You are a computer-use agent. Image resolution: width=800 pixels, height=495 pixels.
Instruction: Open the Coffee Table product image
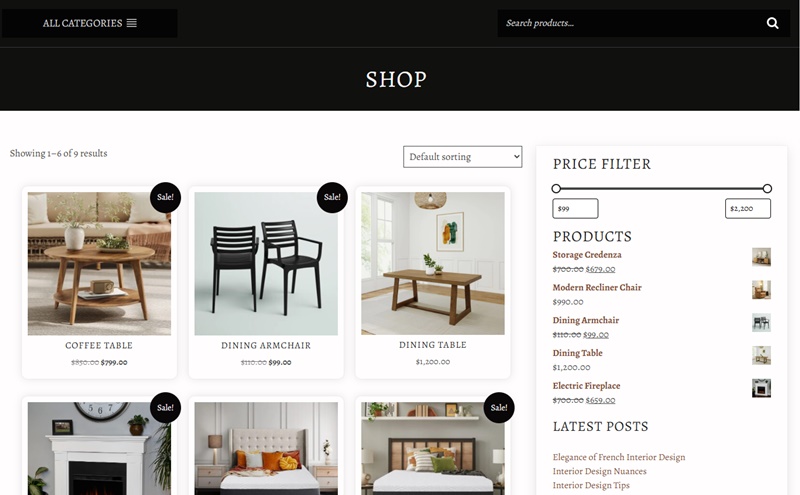point(99,263)
